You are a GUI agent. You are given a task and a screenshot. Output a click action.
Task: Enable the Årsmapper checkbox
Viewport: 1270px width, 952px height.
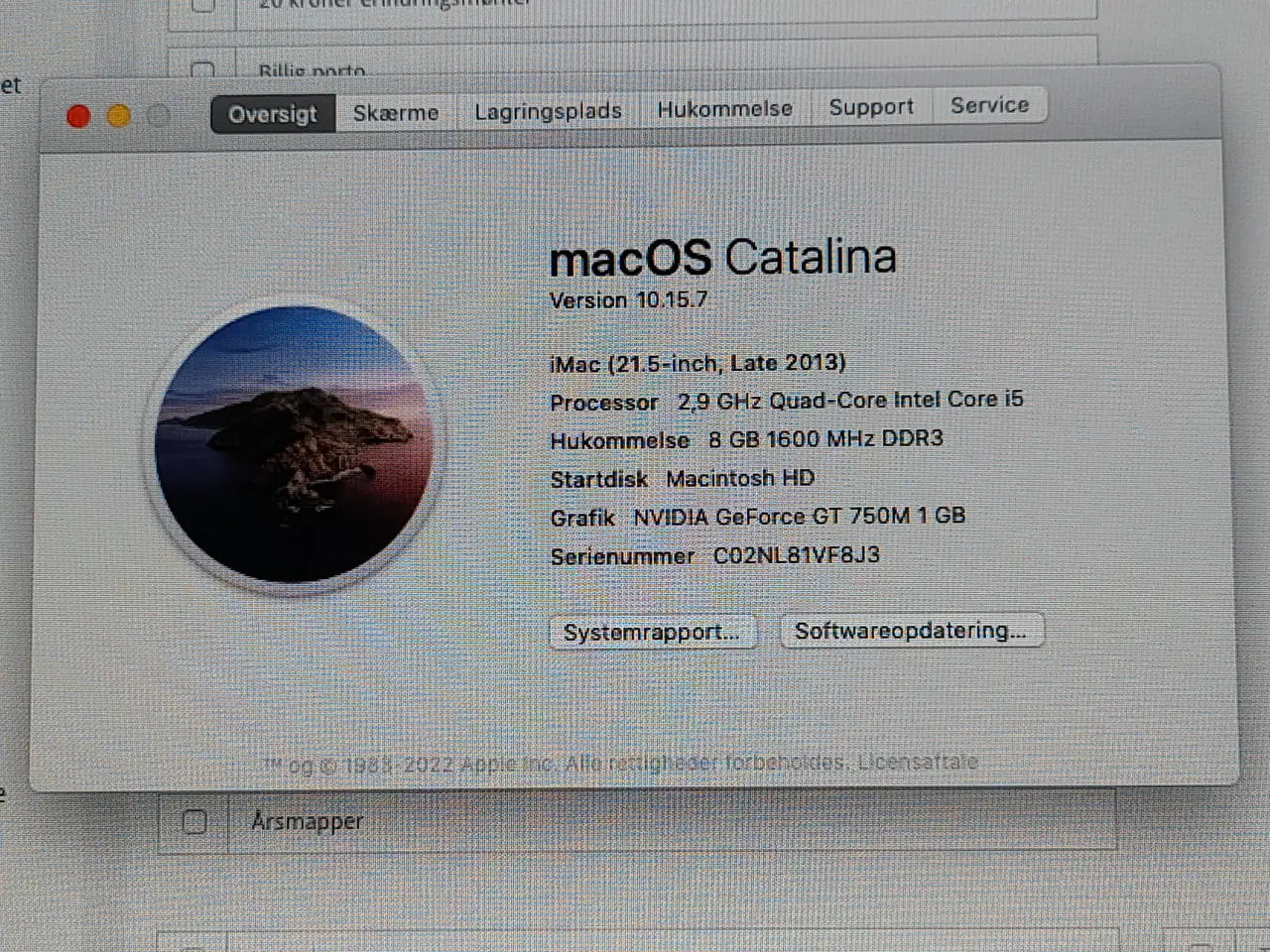pyautogui.click(x=194, y=821)
